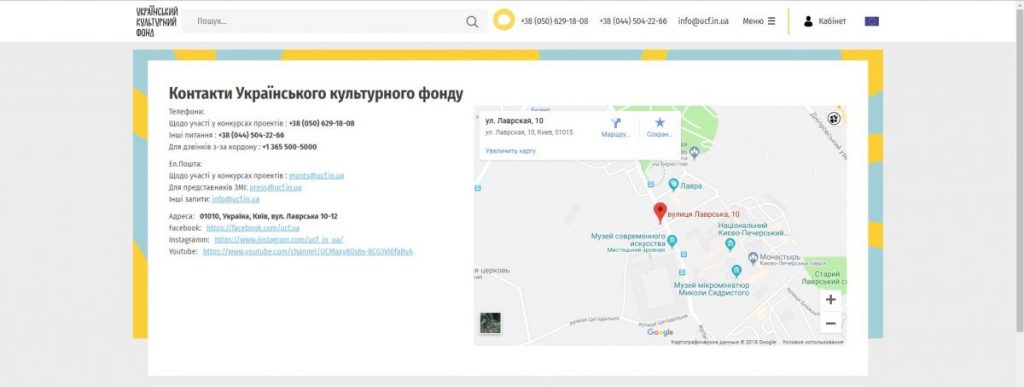
Task: Click header phone +38 (050) 629-18-08
Action: click(x=554, y=21)
